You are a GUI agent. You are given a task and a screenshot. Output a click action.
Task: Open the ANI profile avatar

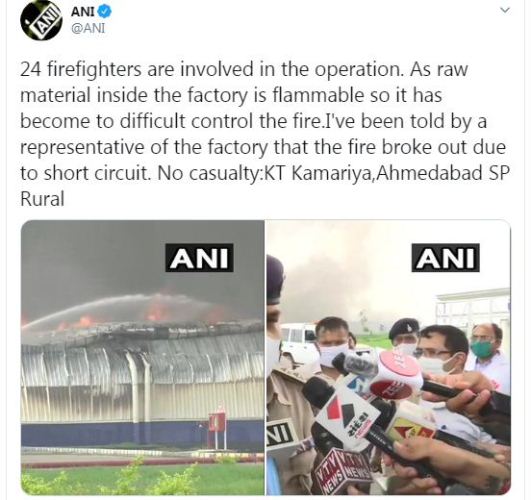pos(41,20)
